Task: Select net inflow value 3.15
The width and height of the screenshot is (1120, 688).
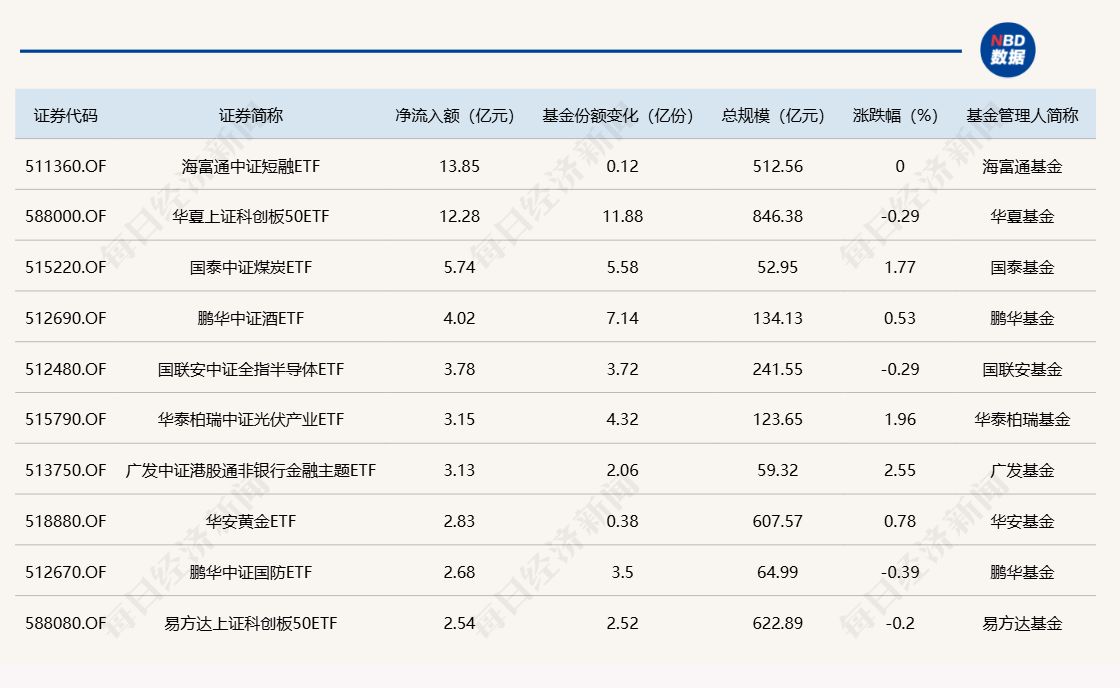Action: pyautogui.click(x=459, y=419)
